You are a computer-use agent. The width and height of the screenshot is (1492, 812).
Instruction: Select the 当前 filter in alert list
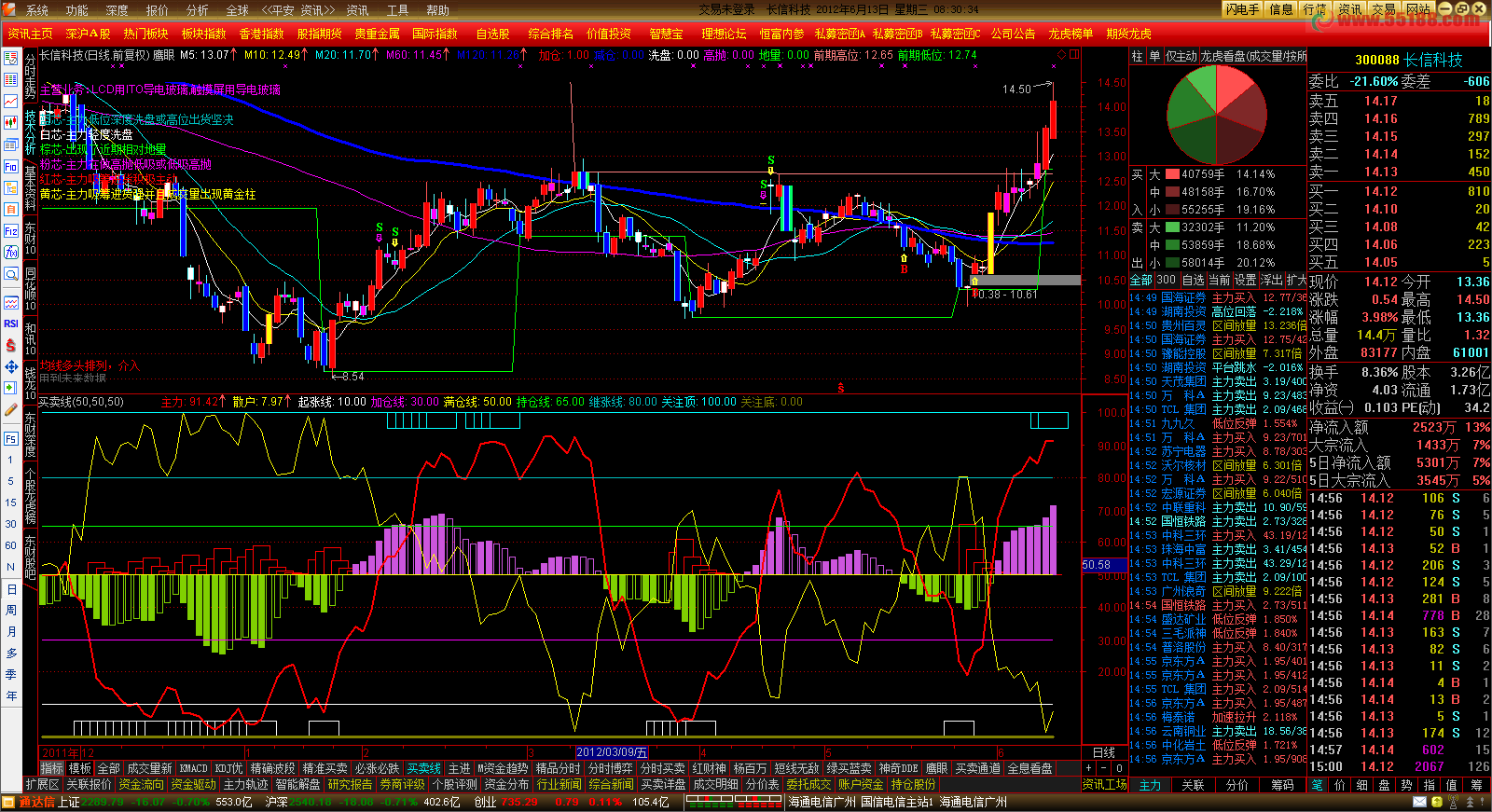pos(1219,280)
